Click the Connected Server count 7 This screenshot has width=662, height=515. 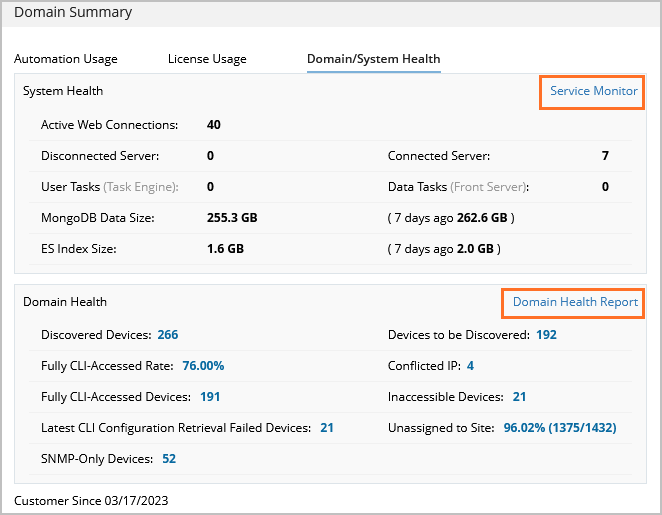[605, 156]
